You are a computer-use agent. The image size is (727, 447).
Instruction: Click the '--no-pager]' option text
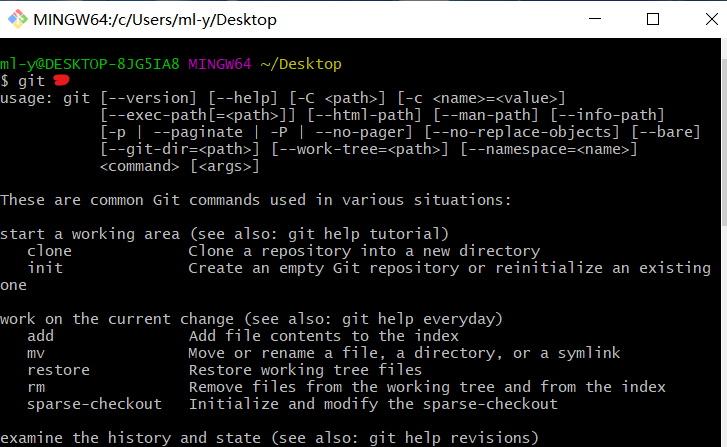tap(364, 132)
